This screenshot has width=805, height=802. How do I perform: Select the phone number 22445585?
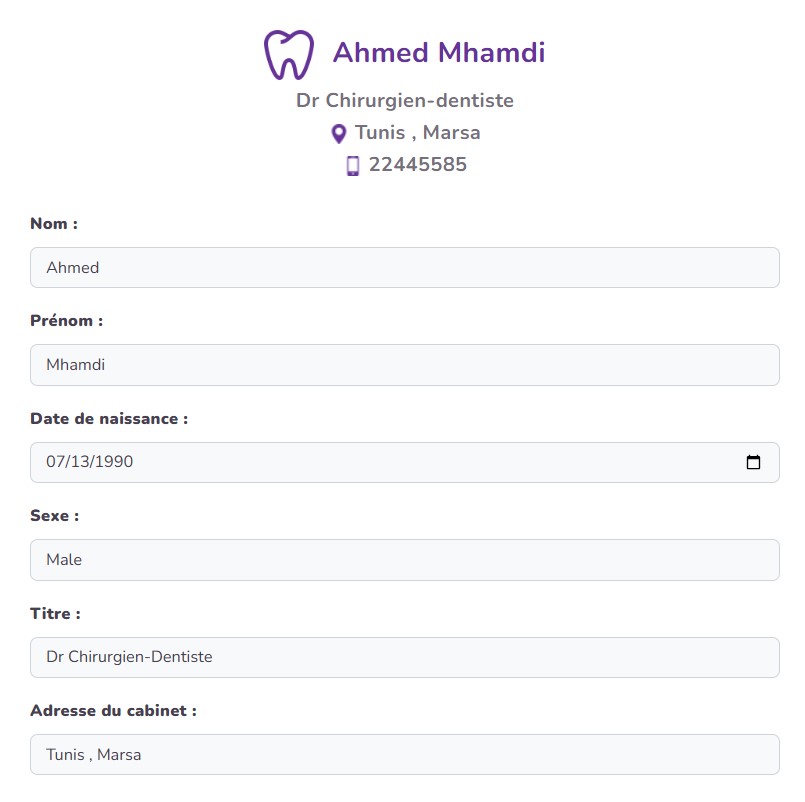click(x=417, y=165)
